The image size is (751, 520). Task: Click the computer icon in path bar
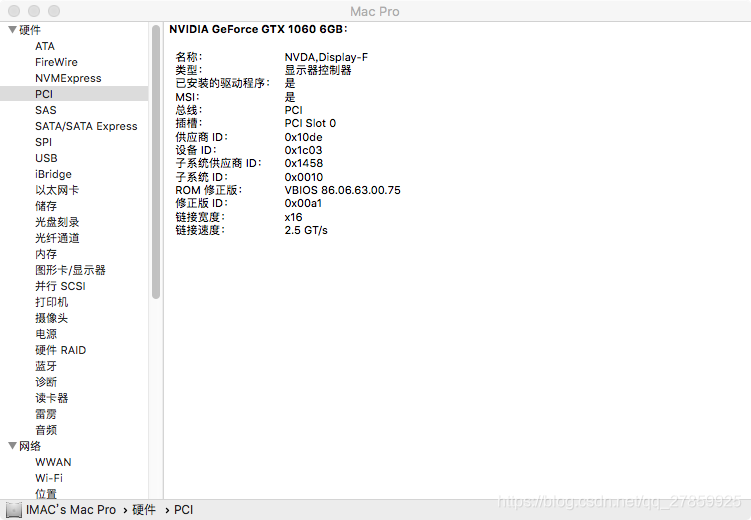[x=14, y=510]
